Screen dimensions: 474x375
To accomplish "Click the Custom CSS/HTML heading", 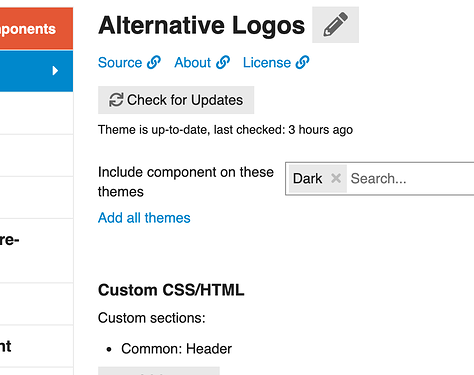I will click(x=171, y=290).
